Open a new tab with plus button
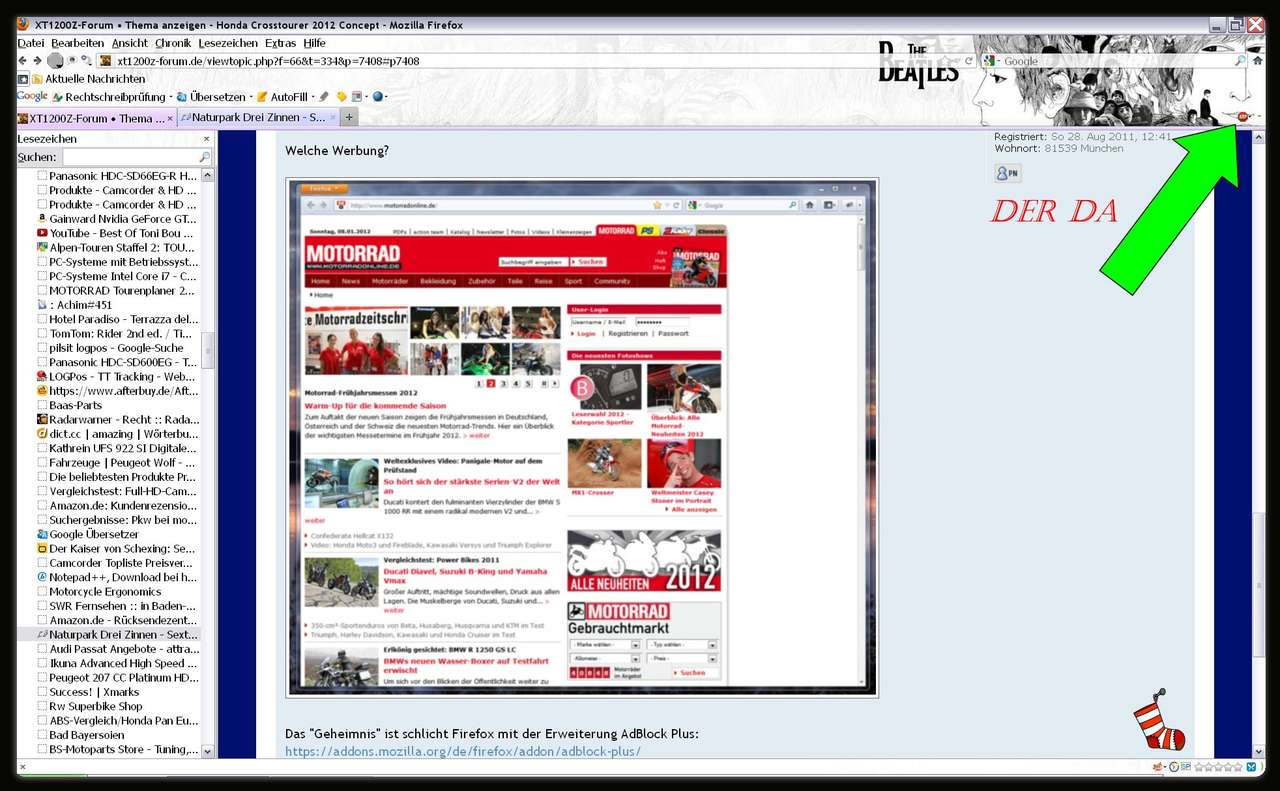Image resolution: width=1280 pixels, height=791 pixels. click(349, 118)
